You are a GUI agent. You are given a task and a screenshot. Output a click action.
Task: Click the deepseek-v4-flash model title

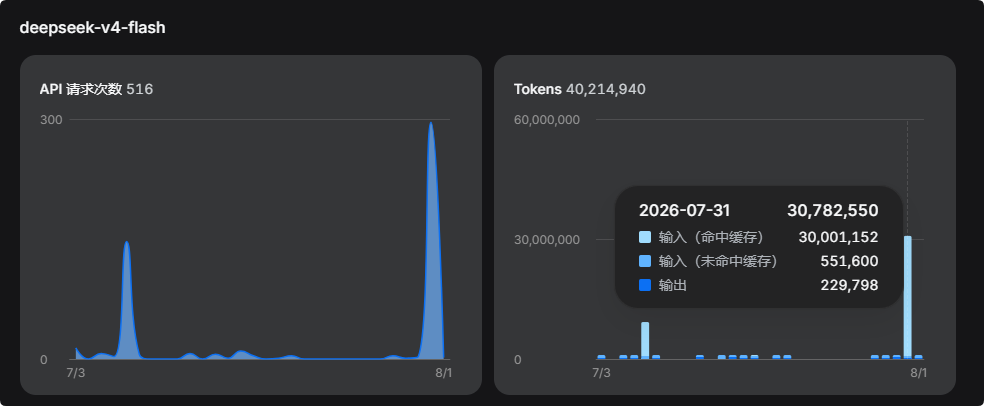pos(92,28)
